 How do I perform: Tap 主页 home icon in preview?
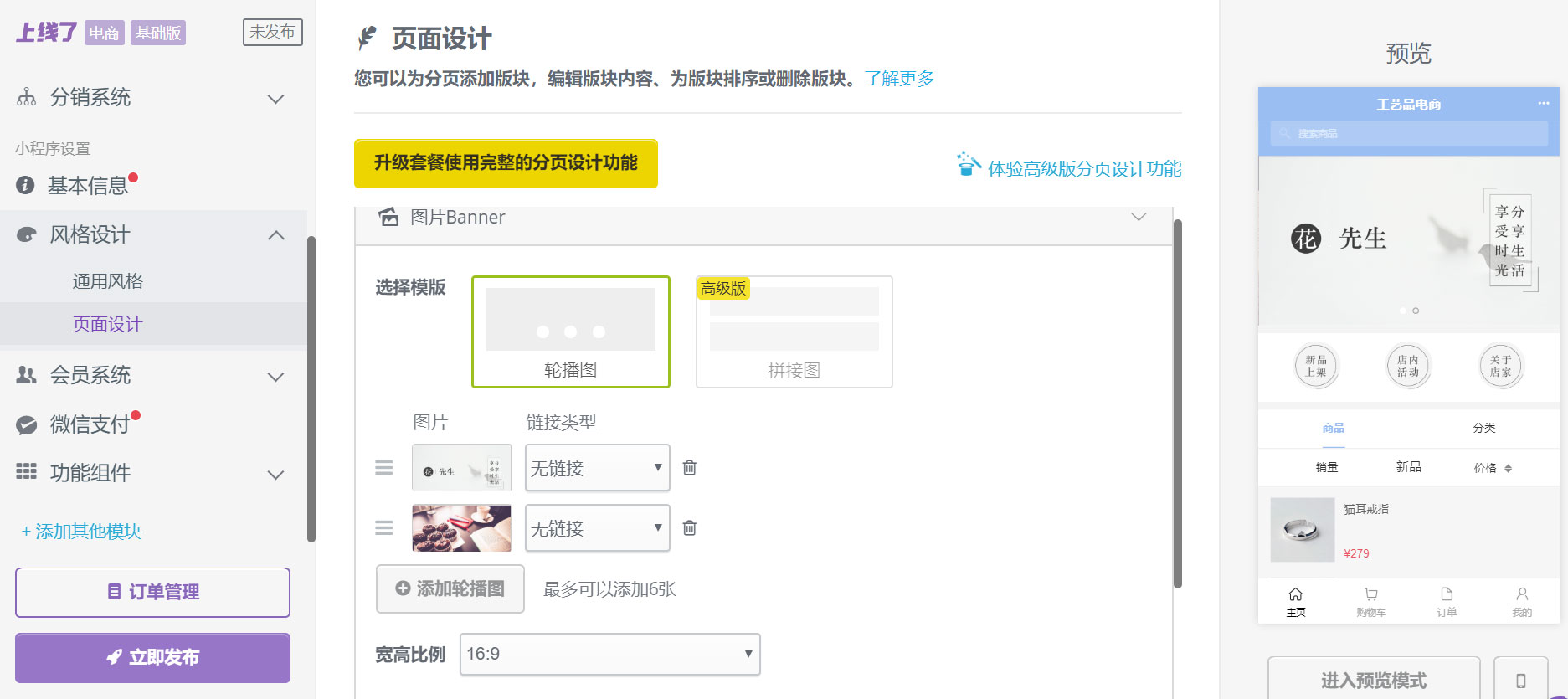1296,594
